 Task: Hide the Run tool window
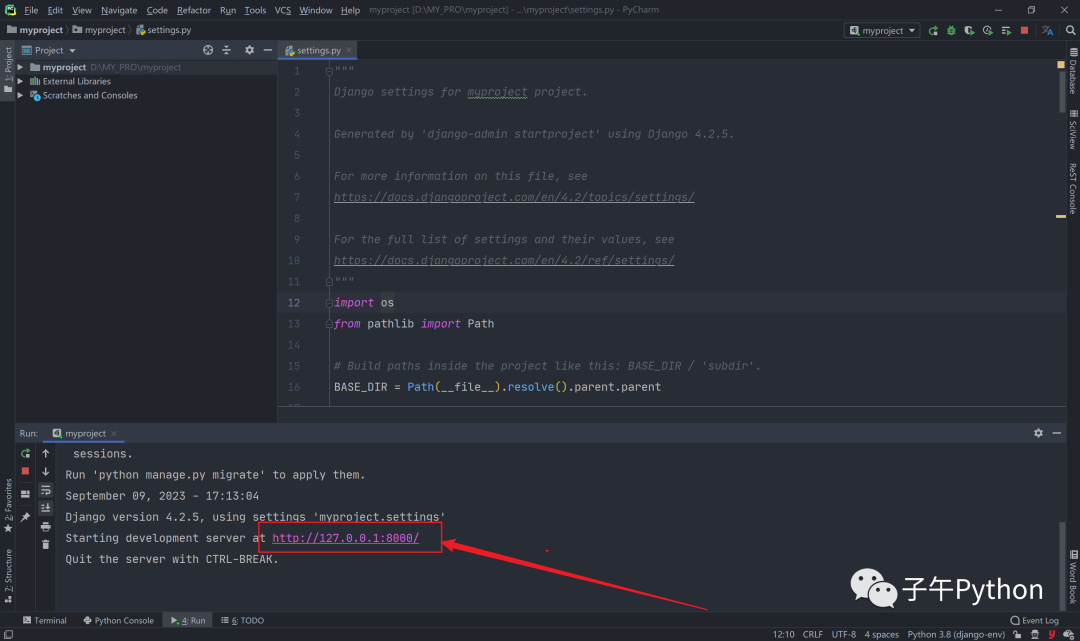[1057, 433]
